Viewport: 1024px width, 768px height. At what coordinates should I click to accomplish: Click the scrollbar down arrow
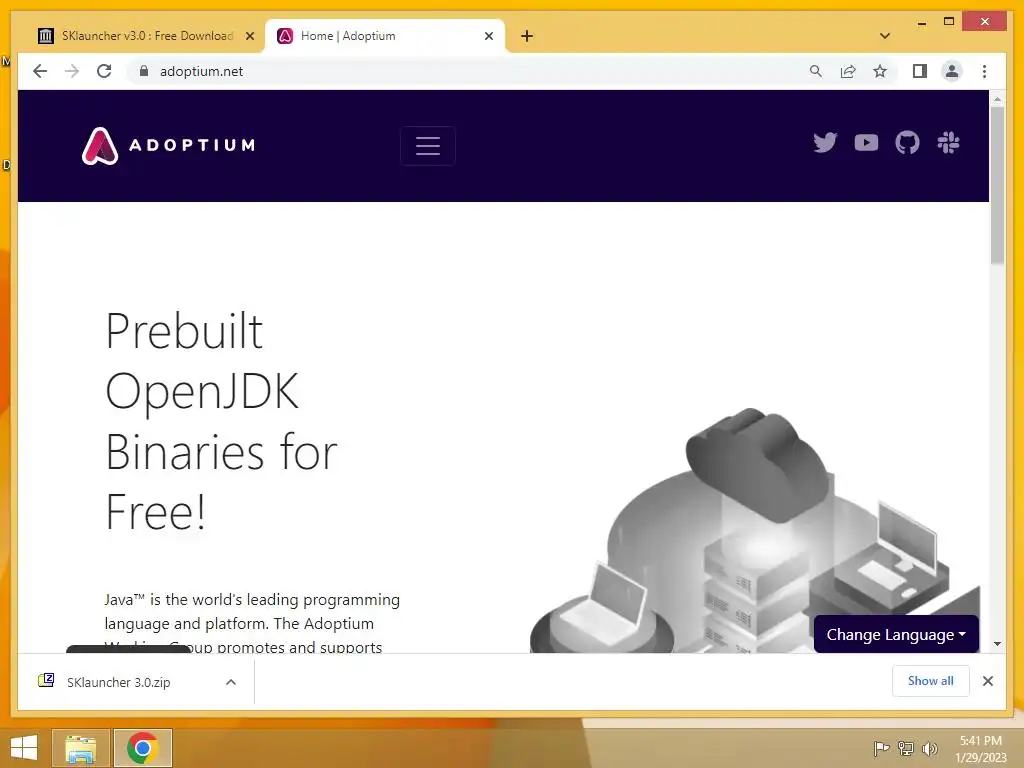point(997,643)
